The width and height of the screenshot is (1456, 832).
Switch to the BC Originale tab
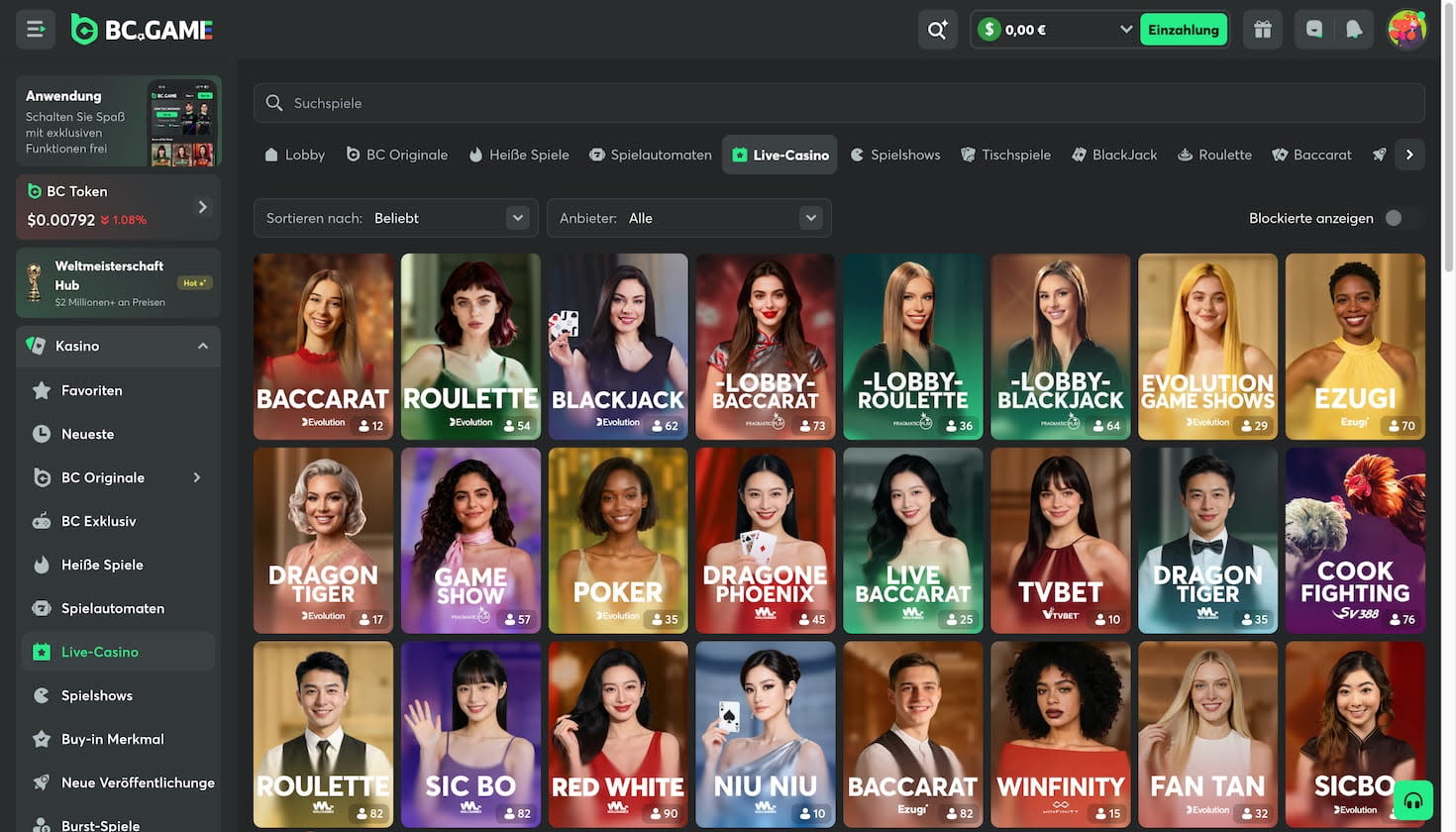(396, 155)
